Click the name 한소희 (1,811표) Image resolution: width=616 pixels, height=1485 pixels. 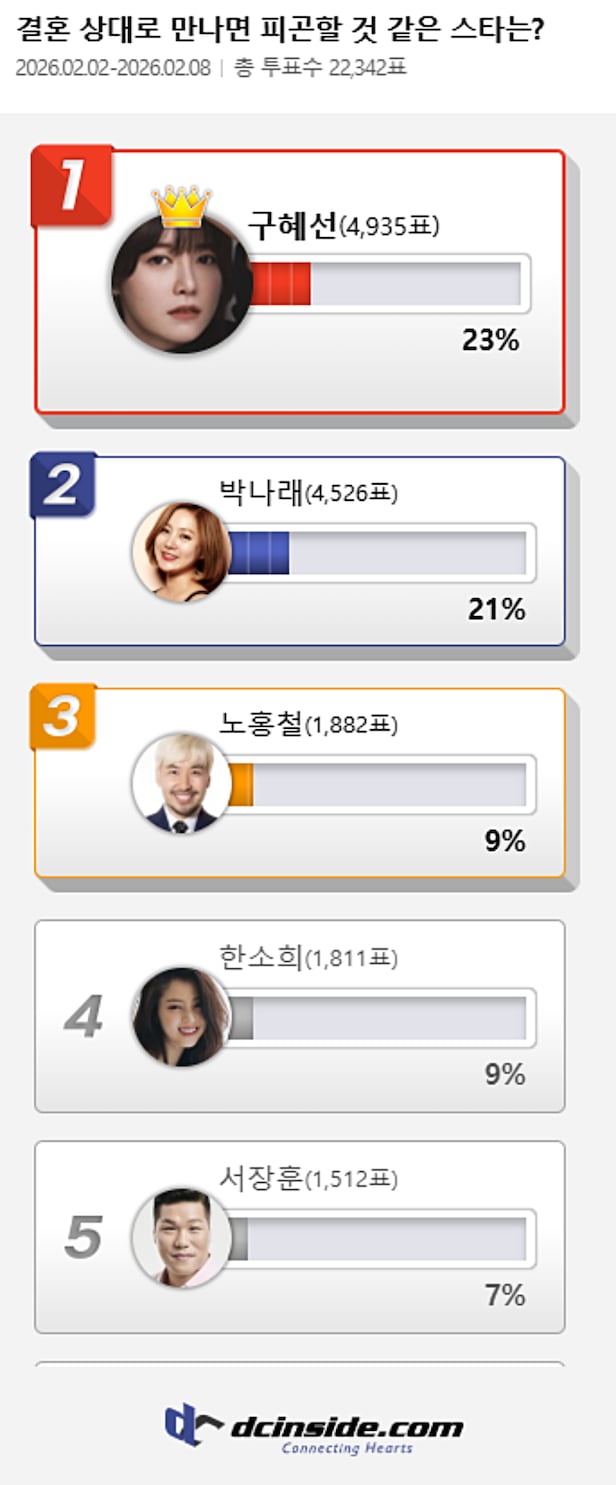tap(308, 958)
